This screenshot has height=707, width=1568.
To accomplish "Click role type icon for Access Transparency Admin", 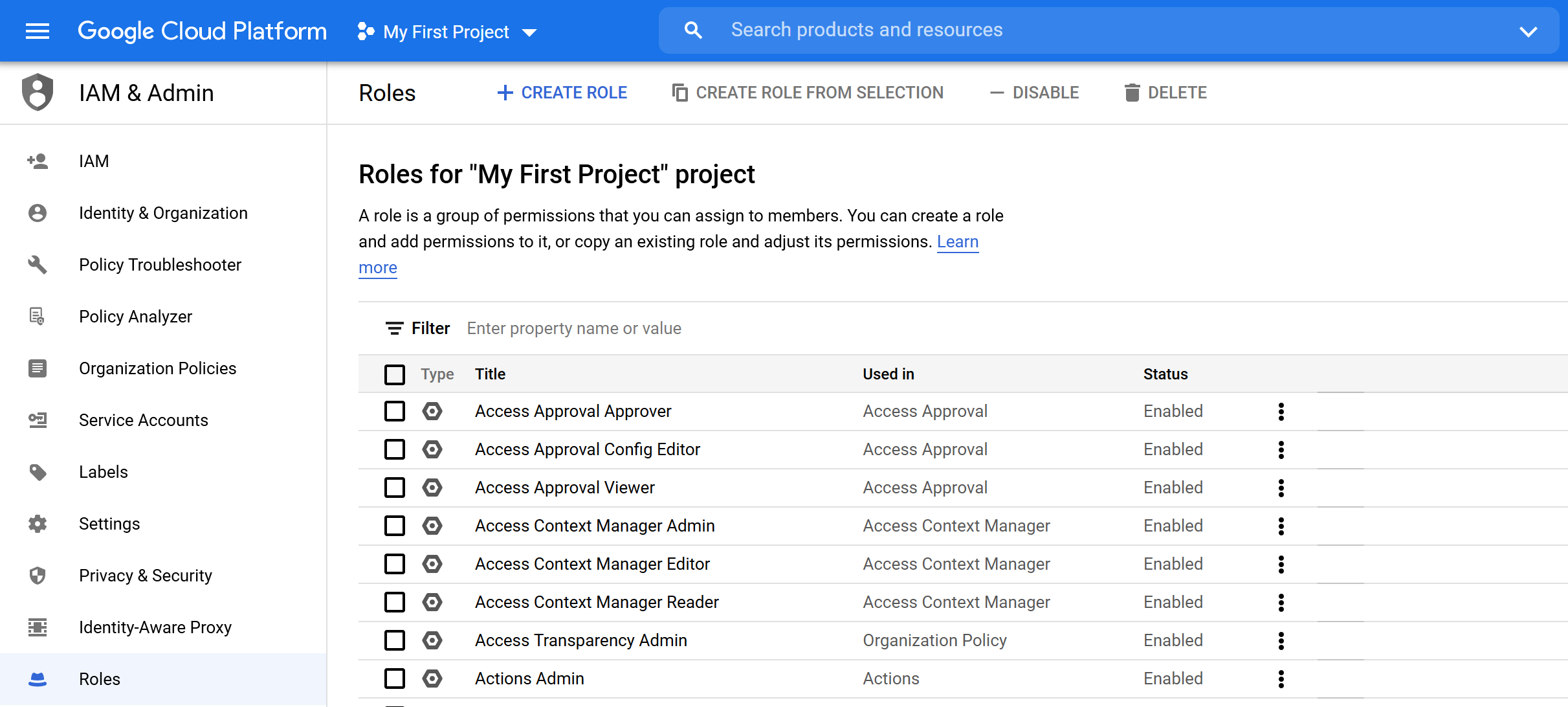I will tap(432, 640).
